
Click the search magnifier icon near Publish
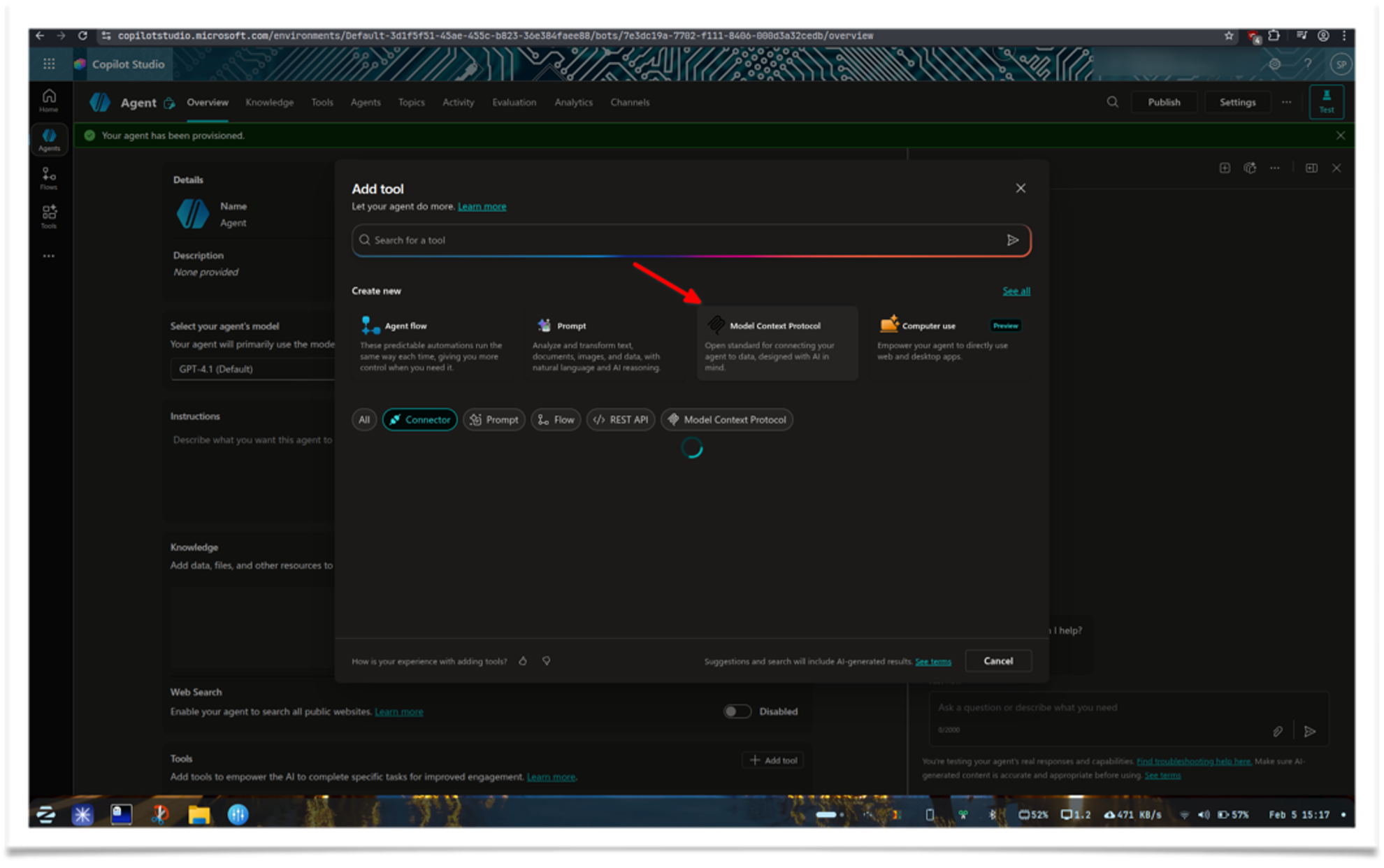pyautogui.click(x=1112, y=102)
